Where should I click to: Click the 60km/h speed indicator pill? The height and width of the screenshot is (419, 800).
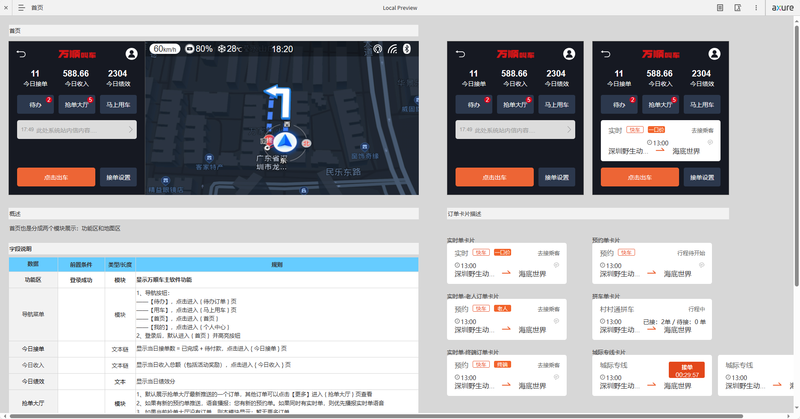click(x=166, y=48)
